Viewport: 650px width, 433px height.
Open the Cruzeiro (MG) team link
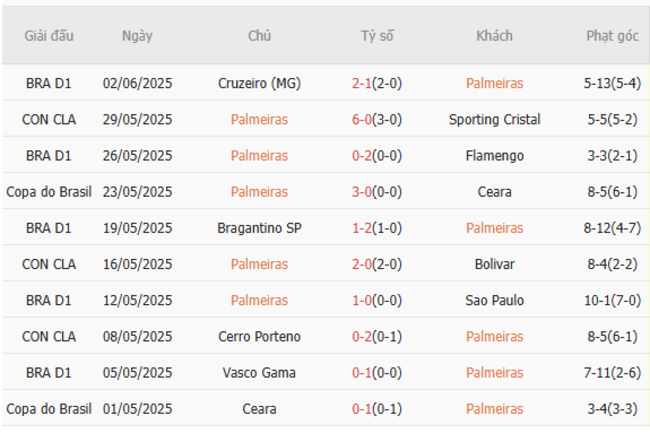click(259, 84)
